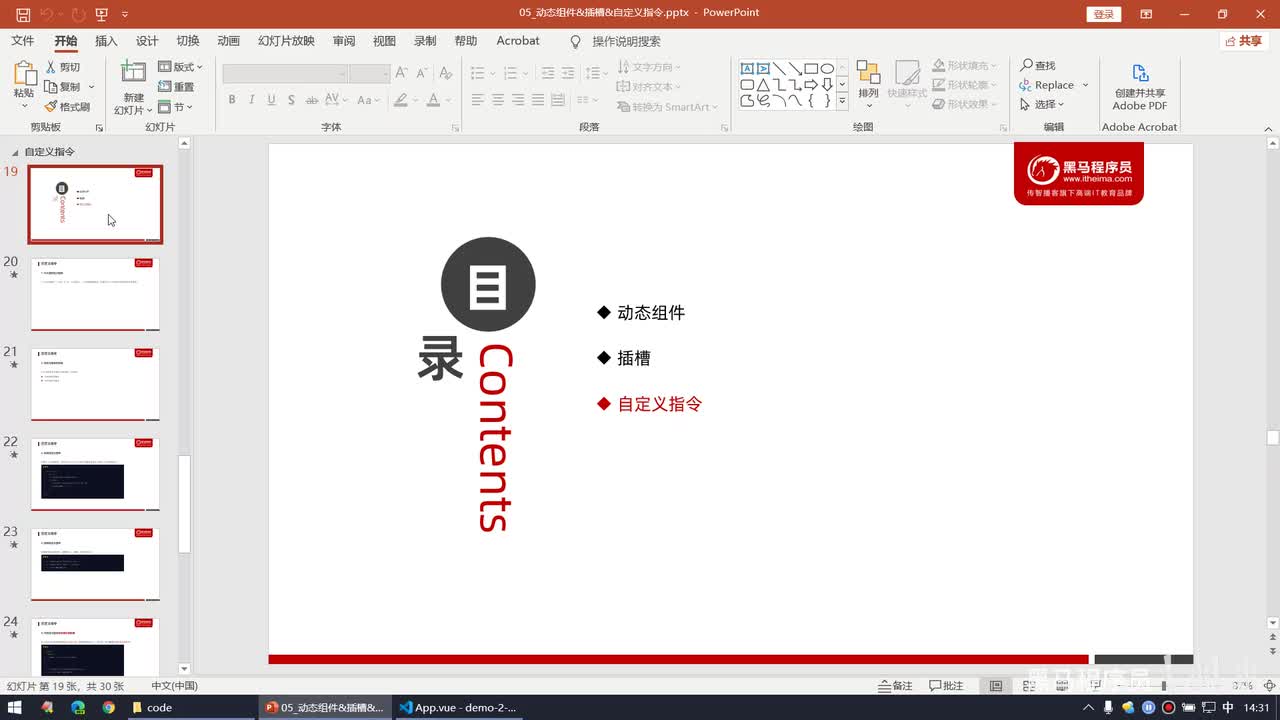Screen dimensions: 1280x720
Task: Toggle Bold formatting
Action: pos(232,100)
